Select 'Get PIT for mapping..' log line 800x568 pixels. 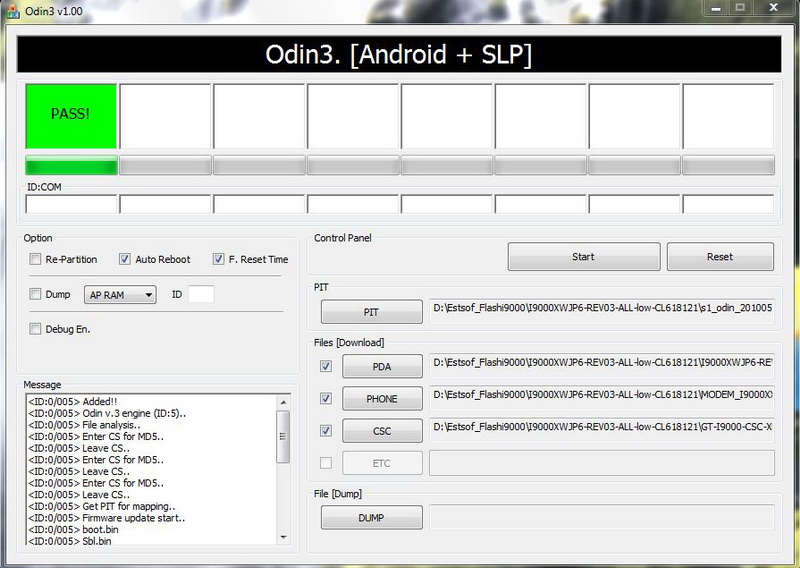[102, 506]
